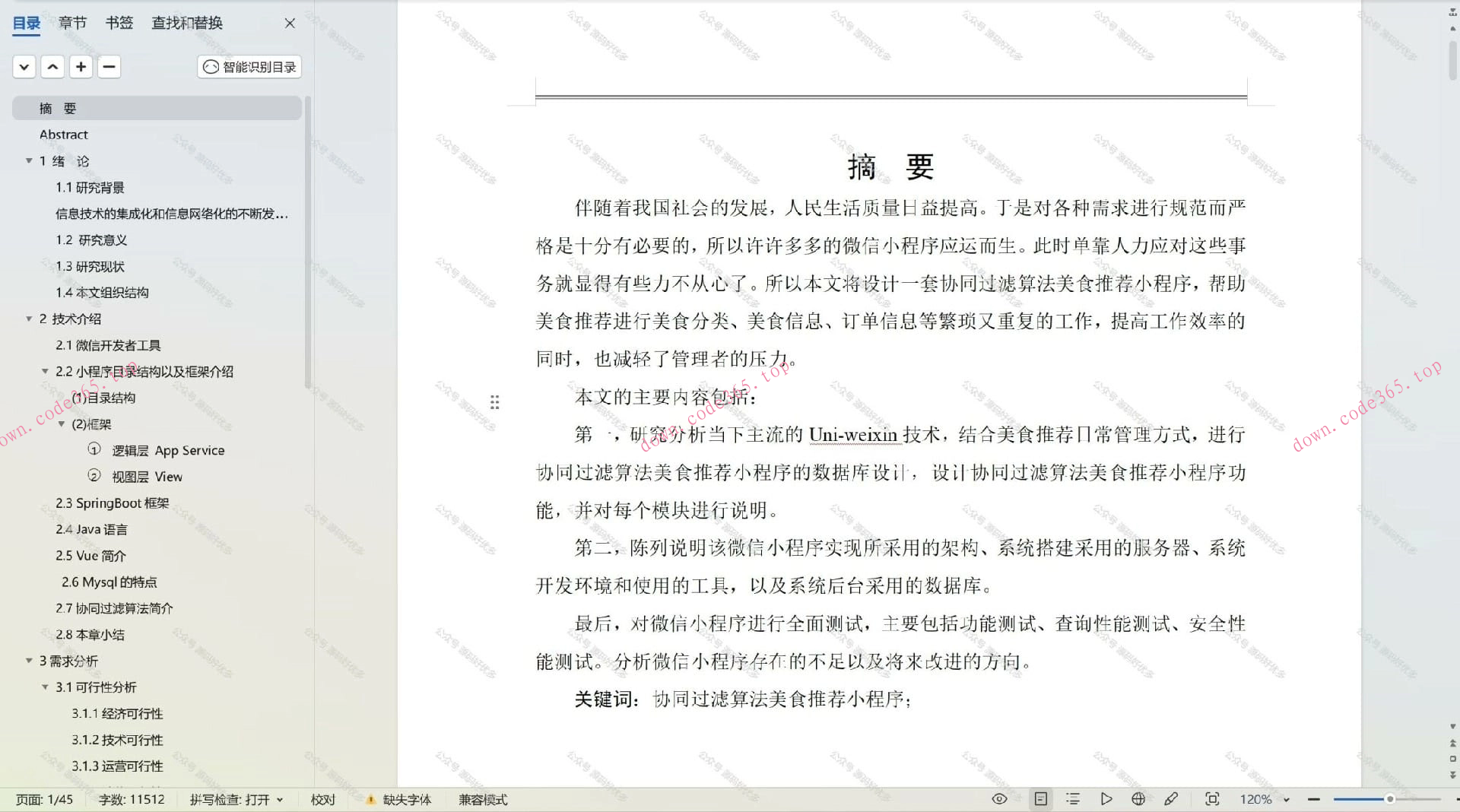Click 校对 proofread in the status bar
Screen dimensions: 1460x812
(x=322, y=799)
